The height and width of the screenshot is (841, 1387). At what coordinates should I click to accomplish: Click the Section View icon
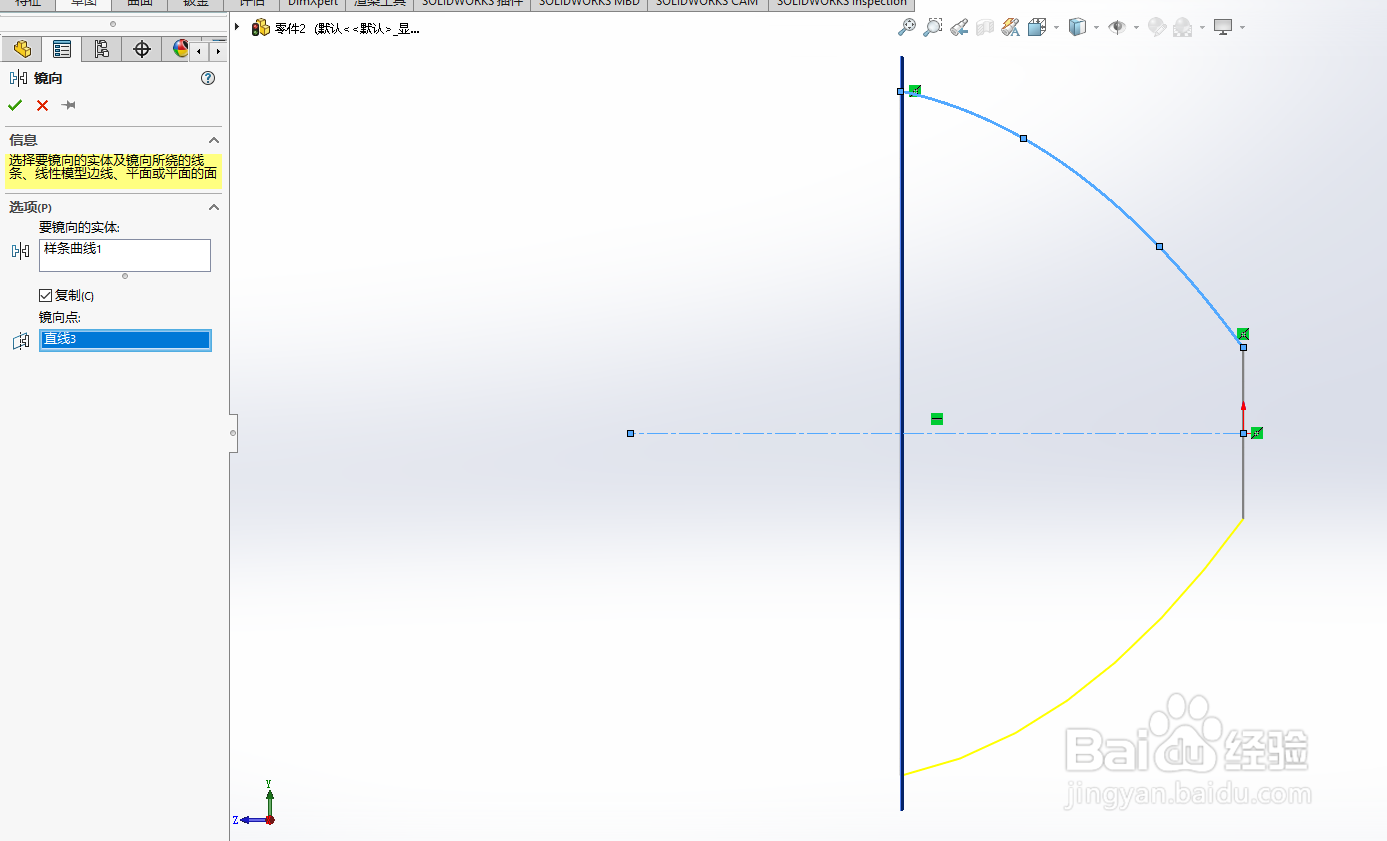(x=984, y=28)
